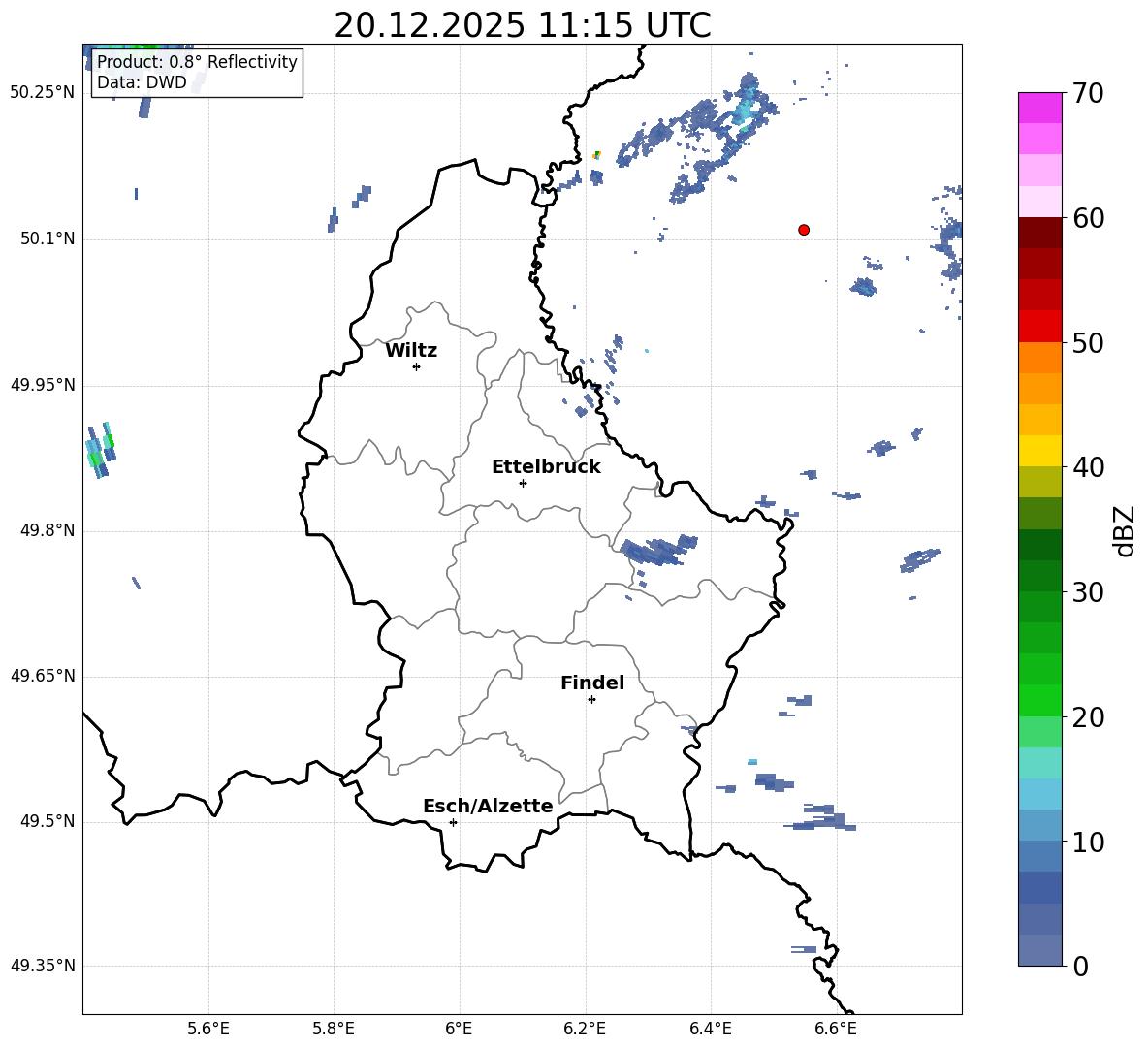Click the 10 tick on colorbar
This screenshot has height=1048, width=1148.
coord(1088,842)
